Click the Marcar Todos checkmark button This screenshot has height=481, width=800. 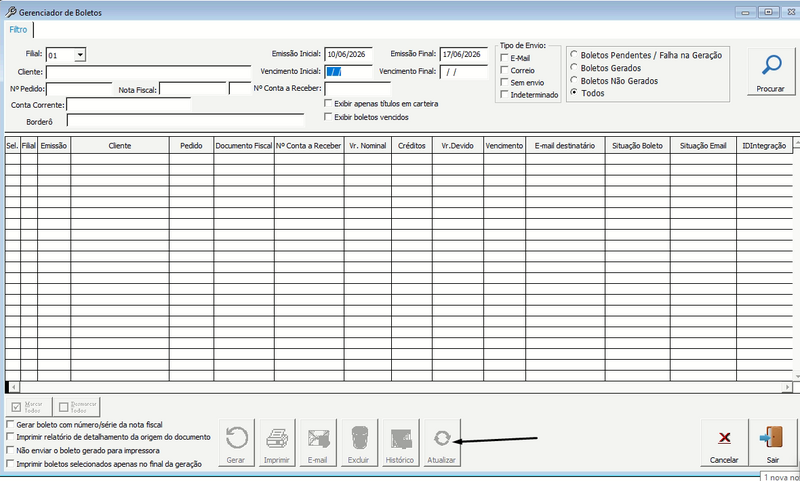click(x=28, y=407)
